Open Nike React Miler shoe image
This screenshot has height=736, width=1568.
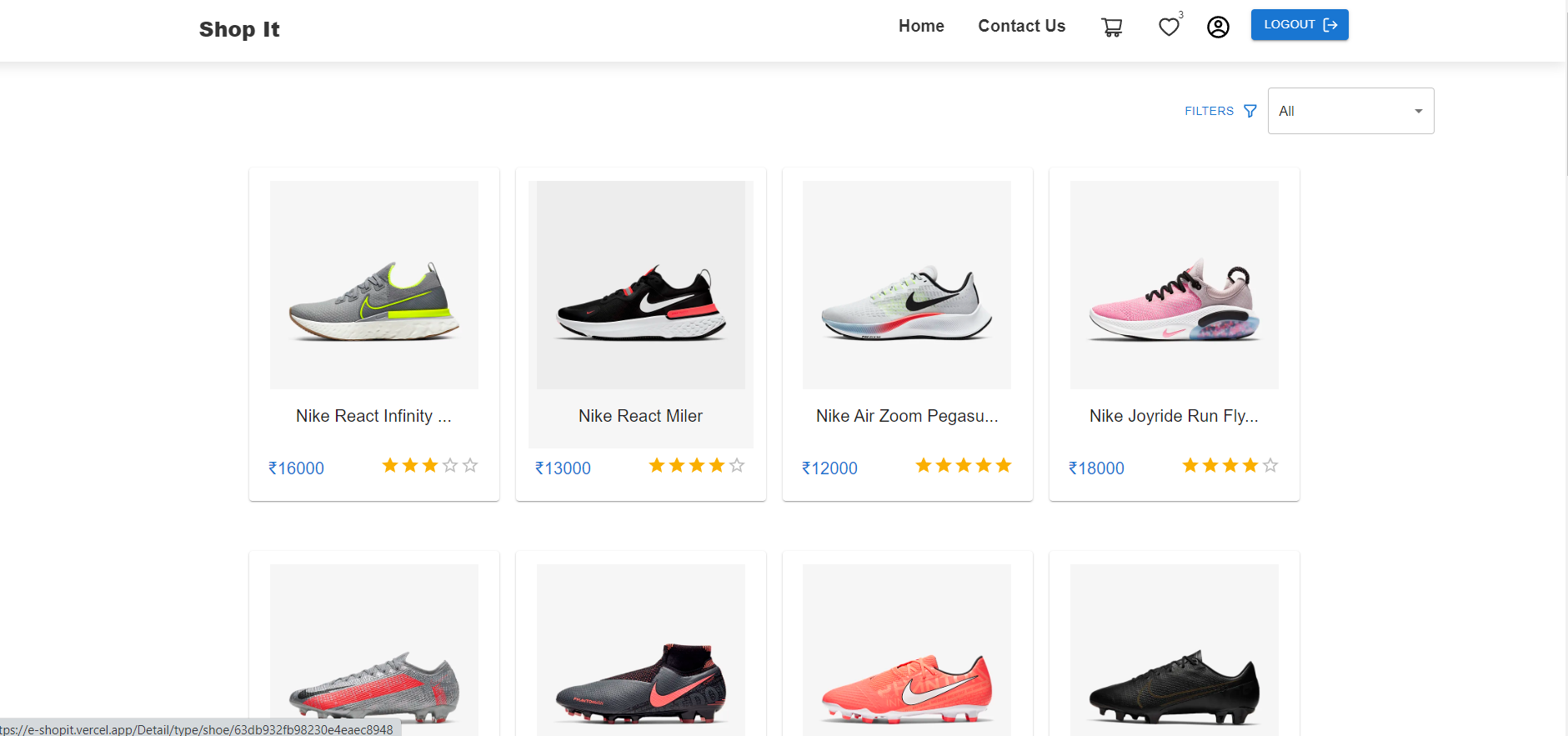641,285
